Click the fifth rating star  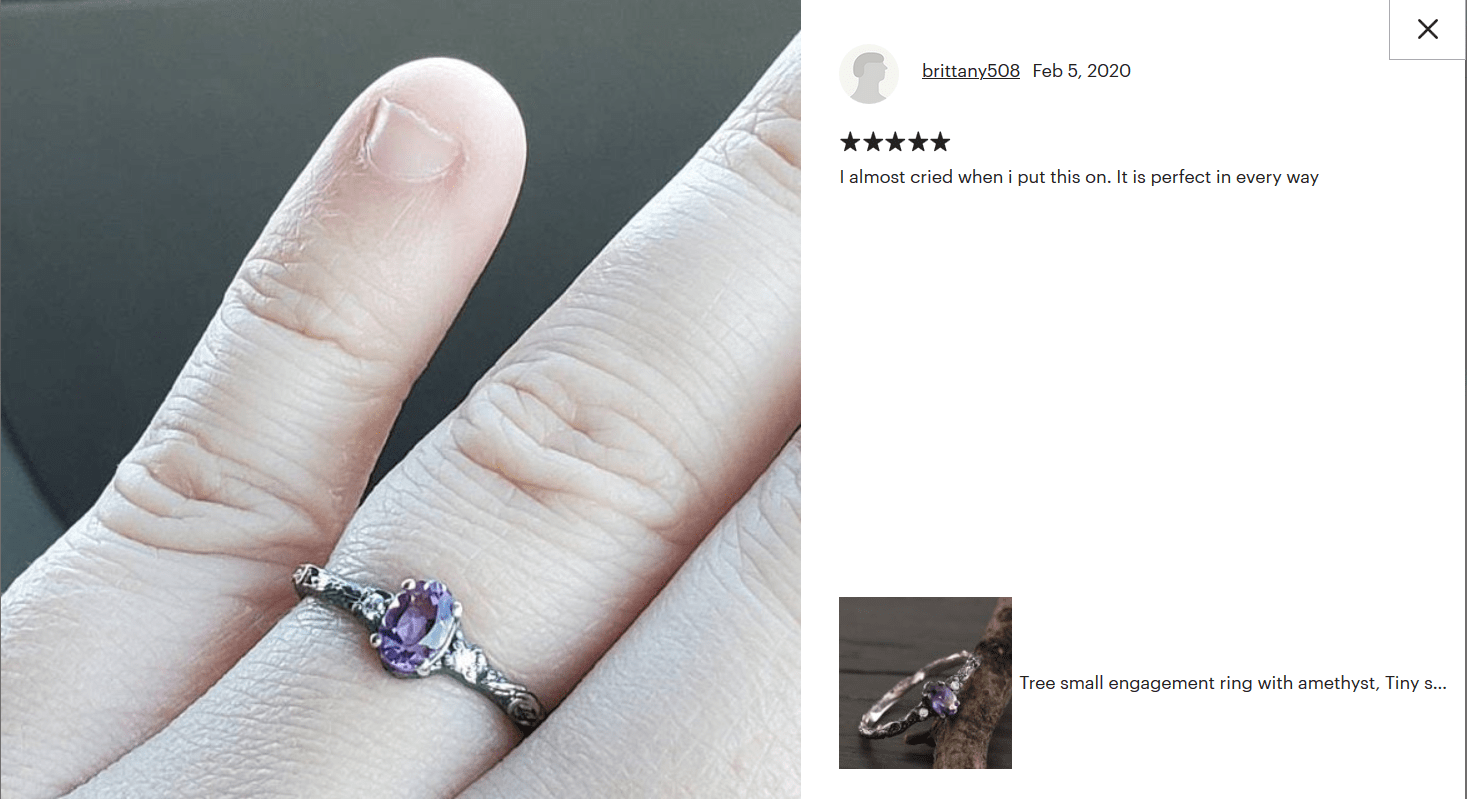[x=940, y=142]
